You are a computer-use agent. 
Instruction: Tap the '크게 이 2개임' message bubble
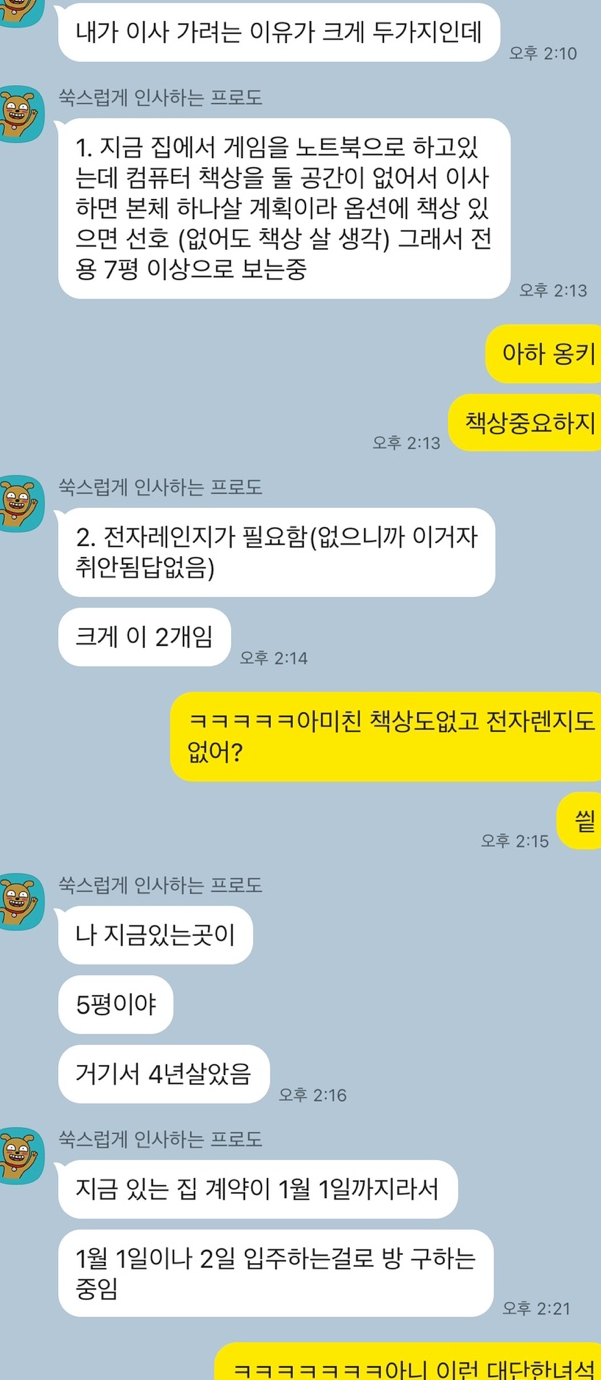[x=144, y=637]
